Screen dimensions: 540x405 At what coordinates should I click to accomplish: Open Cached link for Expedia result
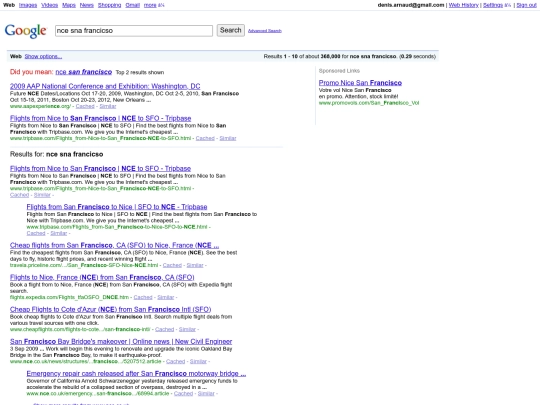143,297
